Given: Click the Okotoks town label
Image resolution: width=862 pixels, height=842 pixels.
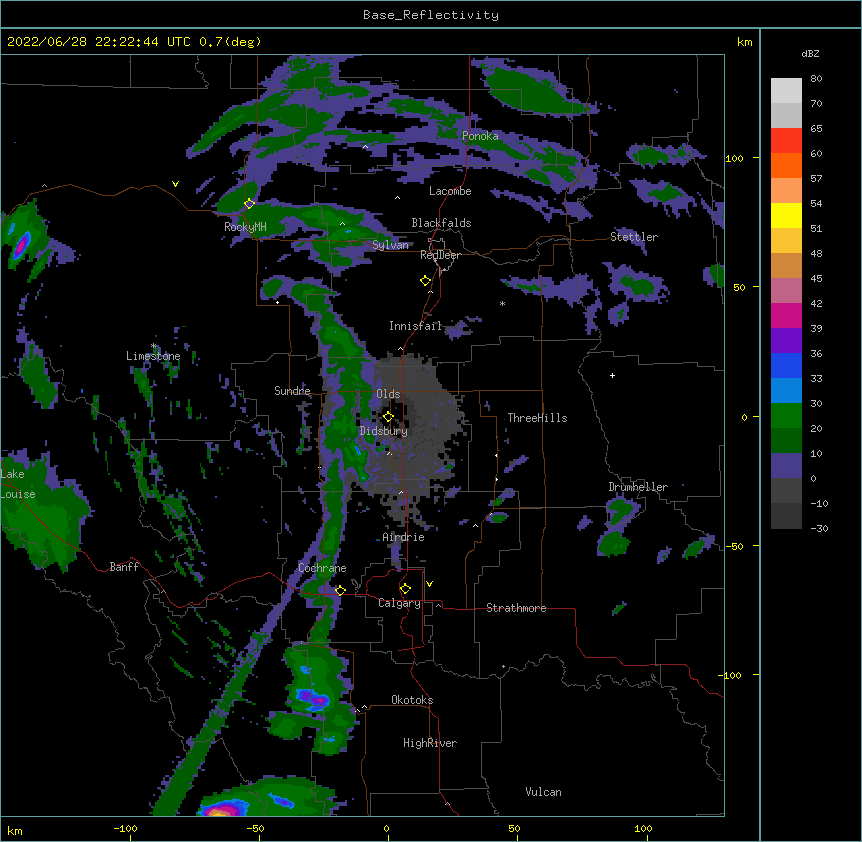Looking at the screenshot, I should (412, 700).
